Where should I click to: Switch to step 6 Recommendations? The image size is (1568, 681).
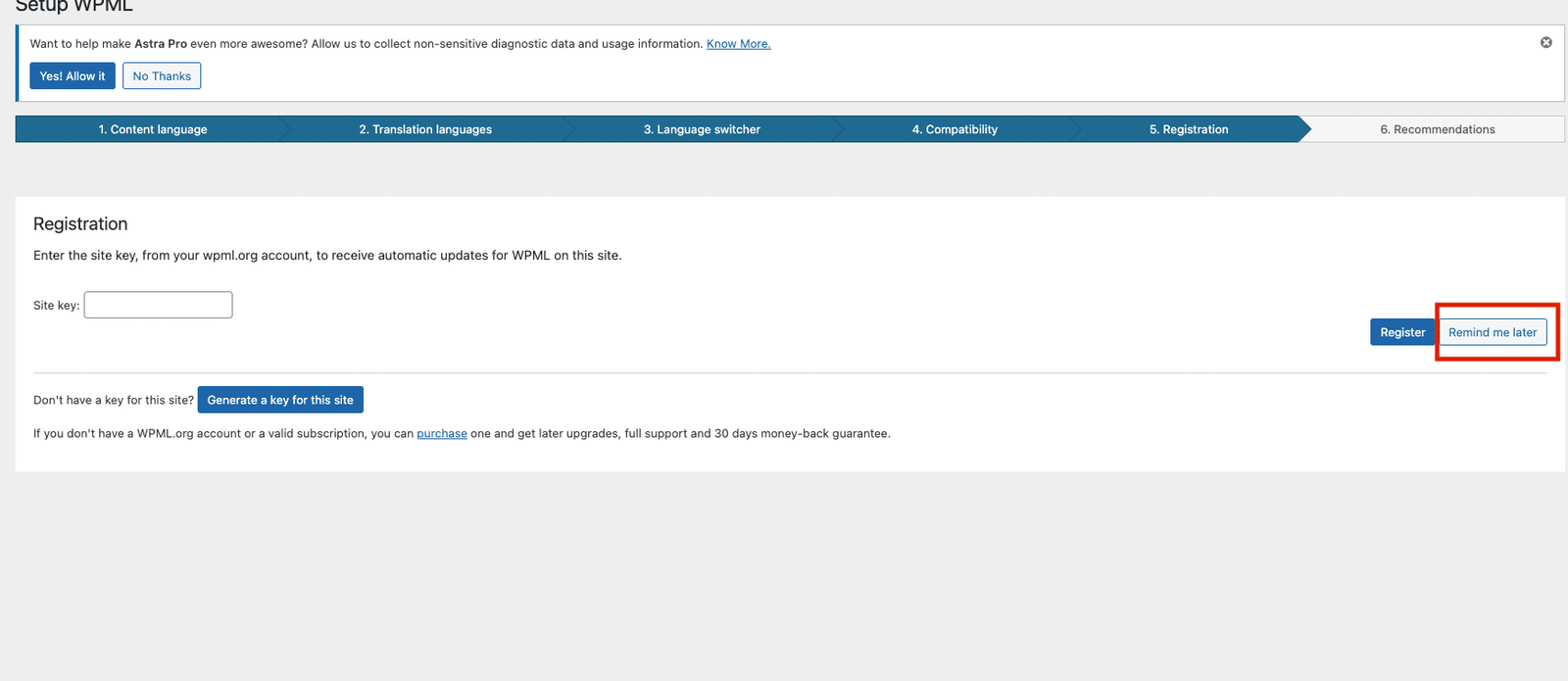point(1437,129)
